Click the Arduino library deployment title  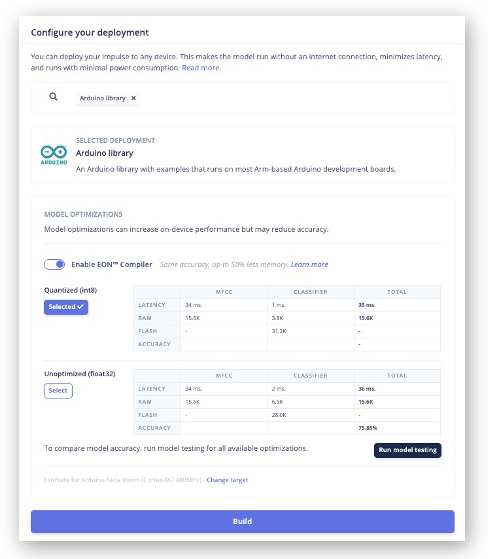coord(104,153)
